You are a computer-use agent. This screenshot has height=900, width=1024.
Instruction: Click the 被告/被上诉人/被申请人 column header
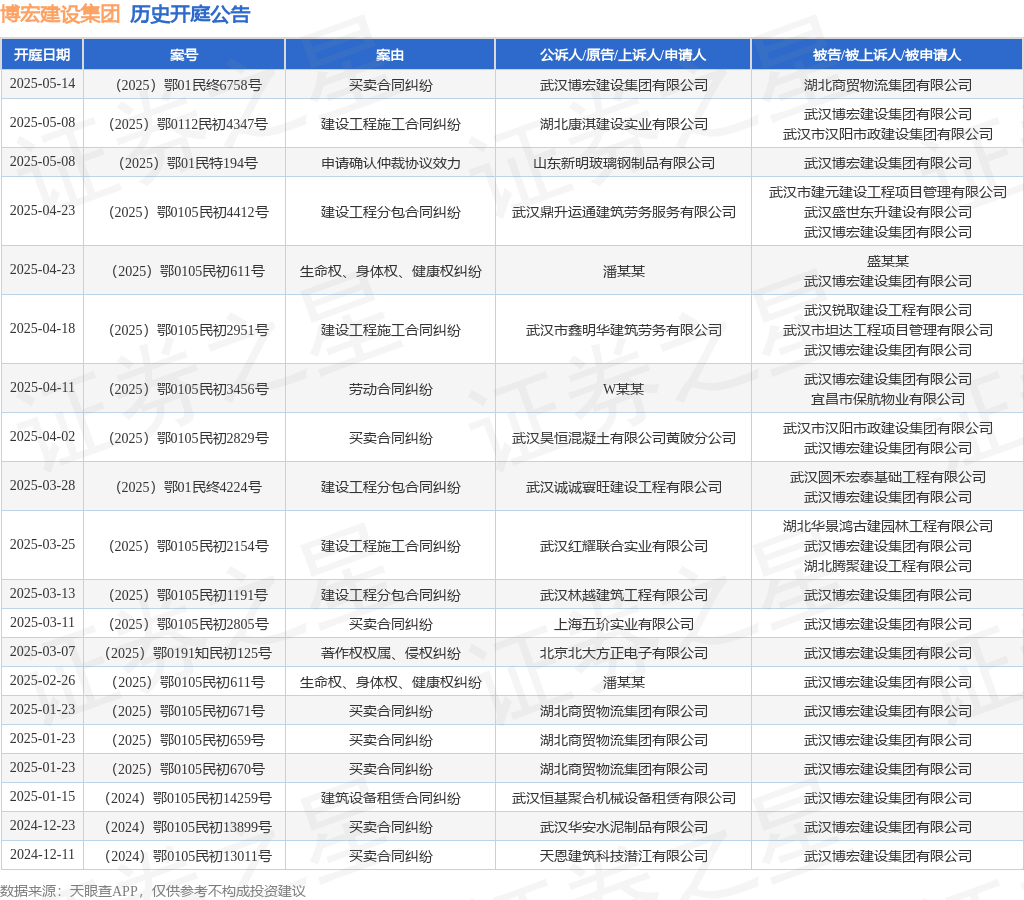pos(887,55)
